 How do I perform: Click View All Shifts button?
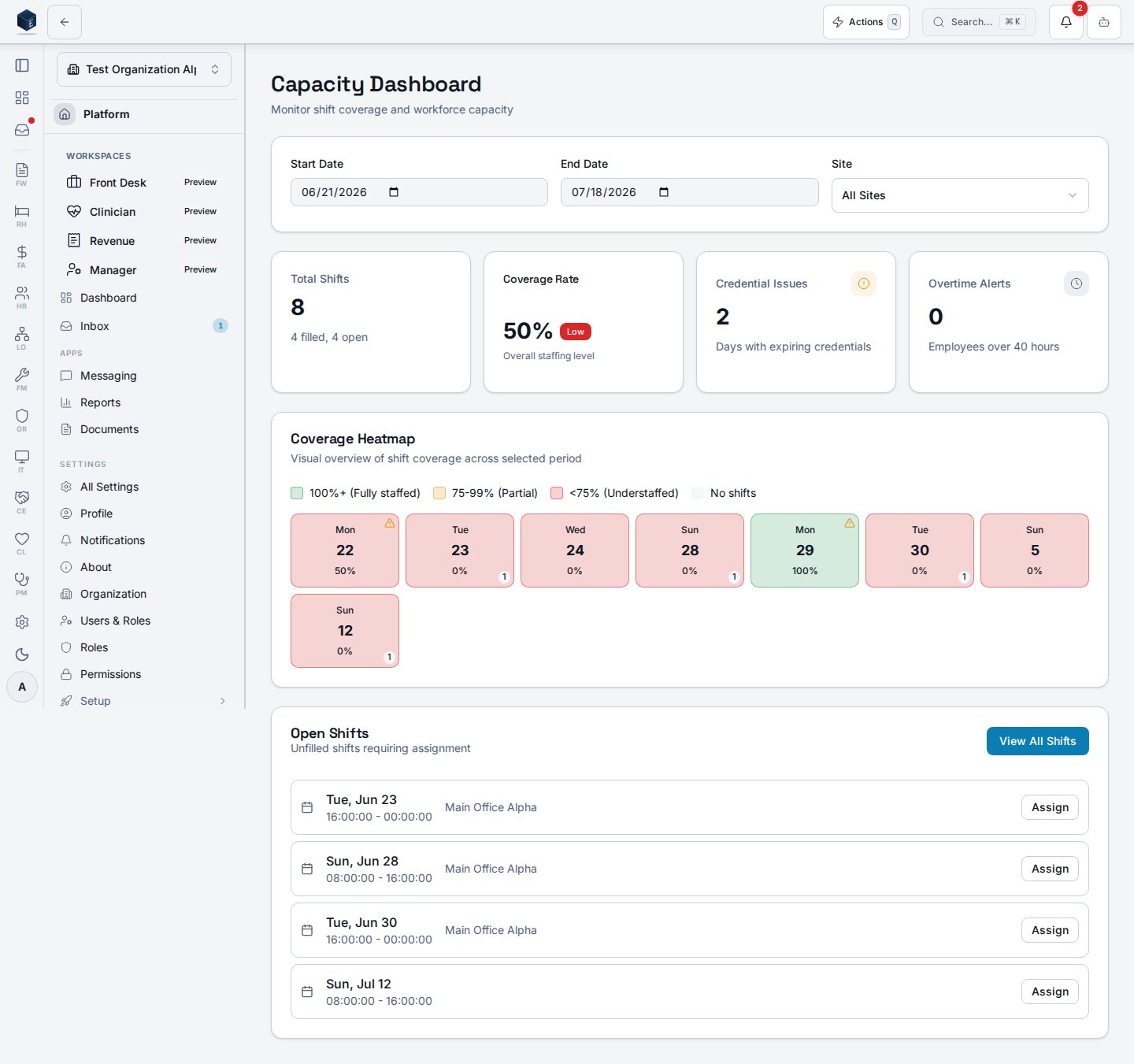point(1038,741)
